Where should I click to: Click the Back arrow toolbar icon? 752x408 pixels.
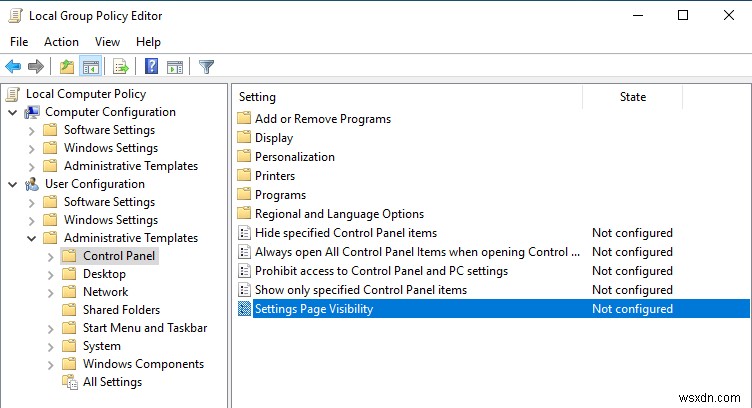tap(13, 66)
